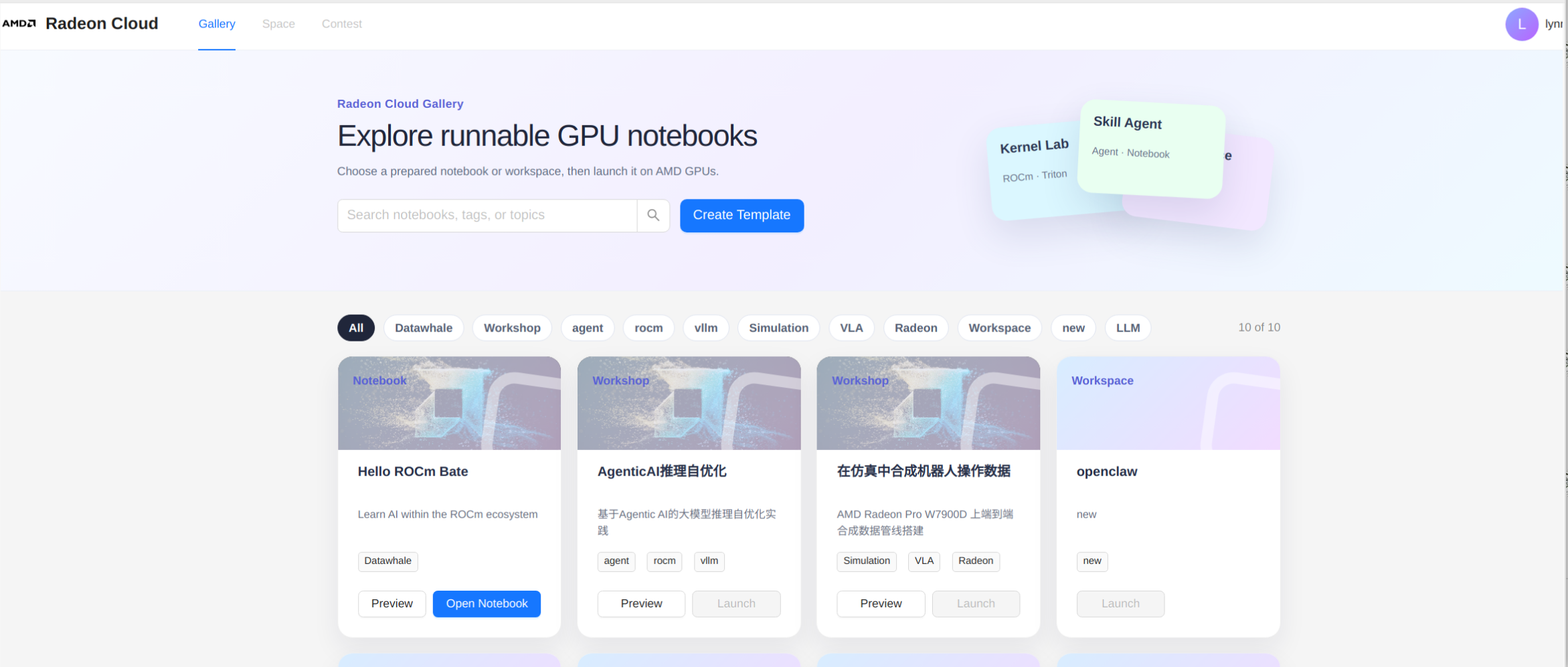Filter by Radeon tag chip
Viewport: 1568px width, 667px height.
click(x=916, y=327)
